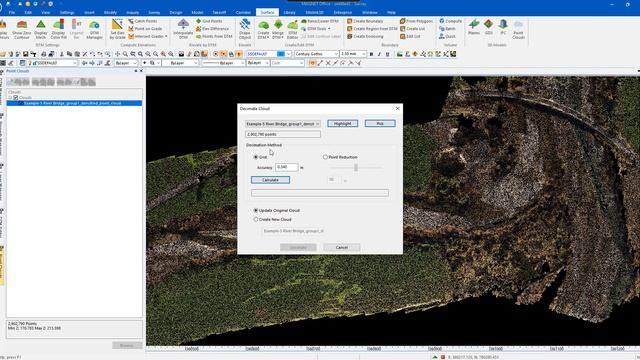Collapse the Clouds tree node
The image size is (640, 360).
10,98
